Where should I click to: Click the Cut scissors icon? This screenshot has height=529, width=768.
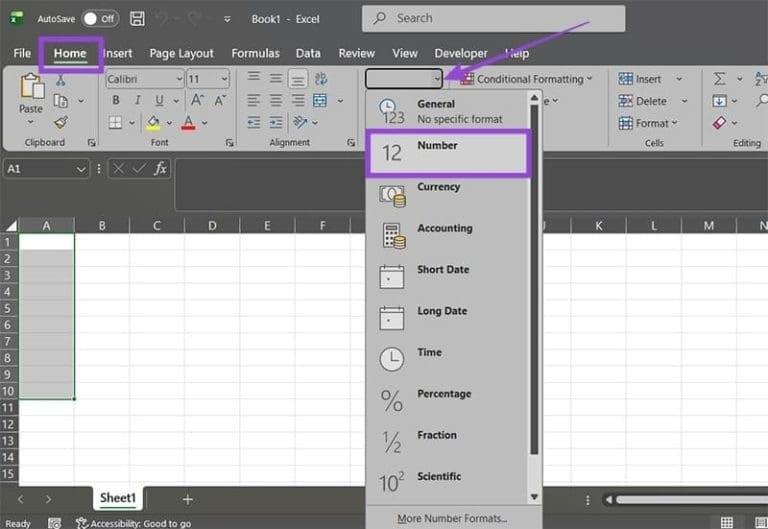point(61,80)
